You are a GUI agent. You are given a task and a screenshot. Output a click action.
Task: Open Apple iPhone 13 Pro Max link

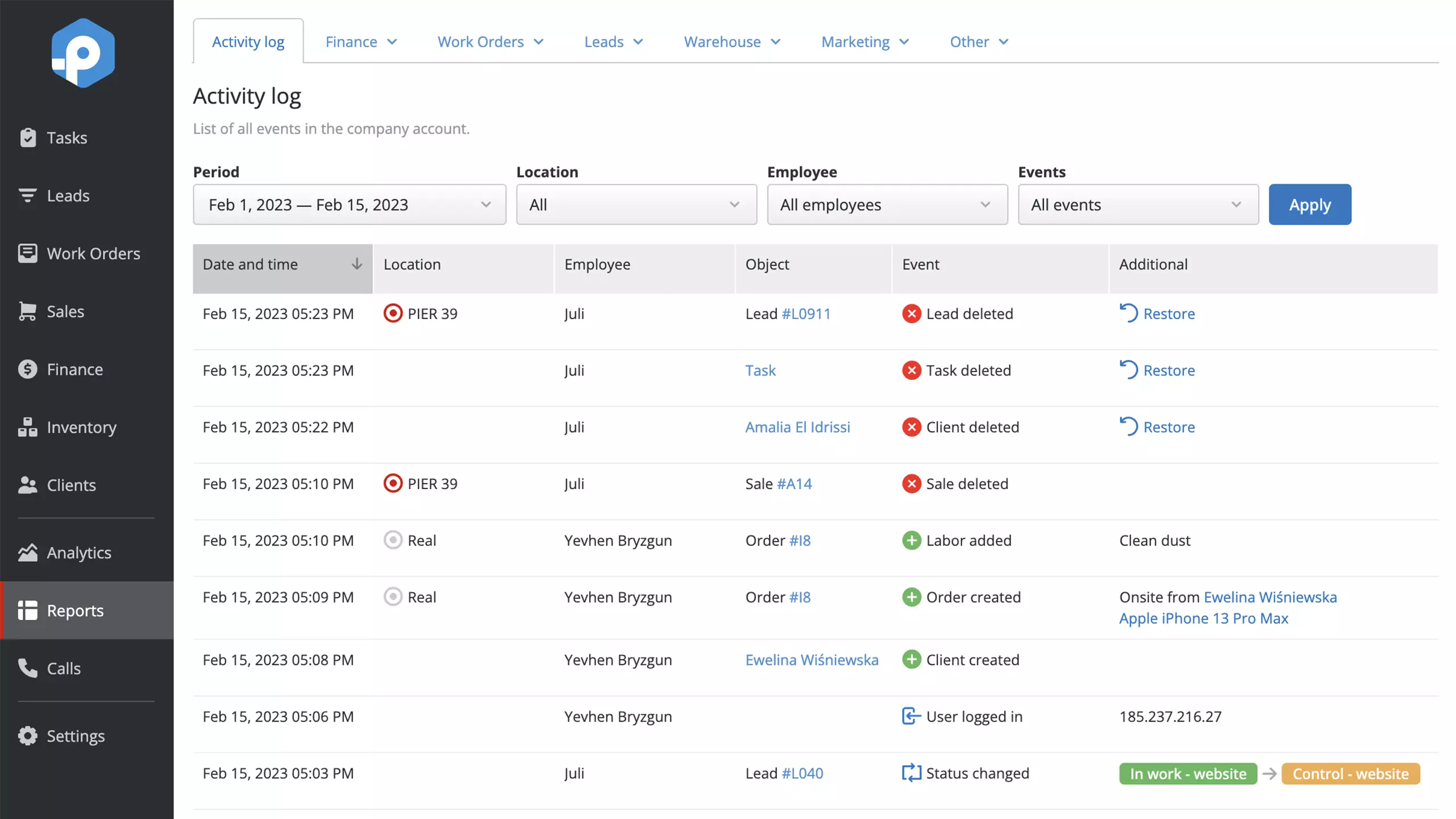(x=1203, y=618)
